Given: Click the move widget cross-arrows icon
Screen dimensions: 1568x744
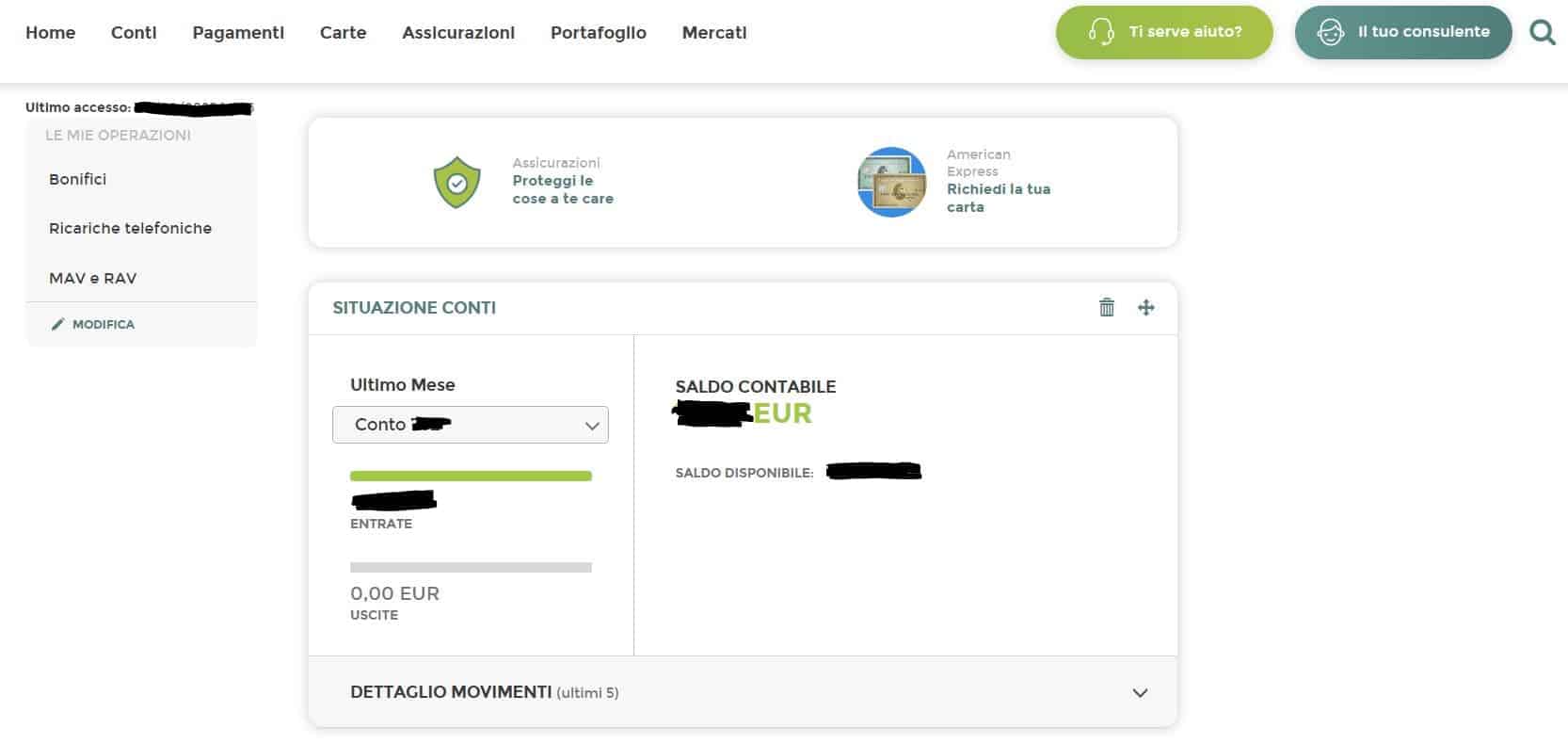Looking at the screenshot, I should [1145, 307].
